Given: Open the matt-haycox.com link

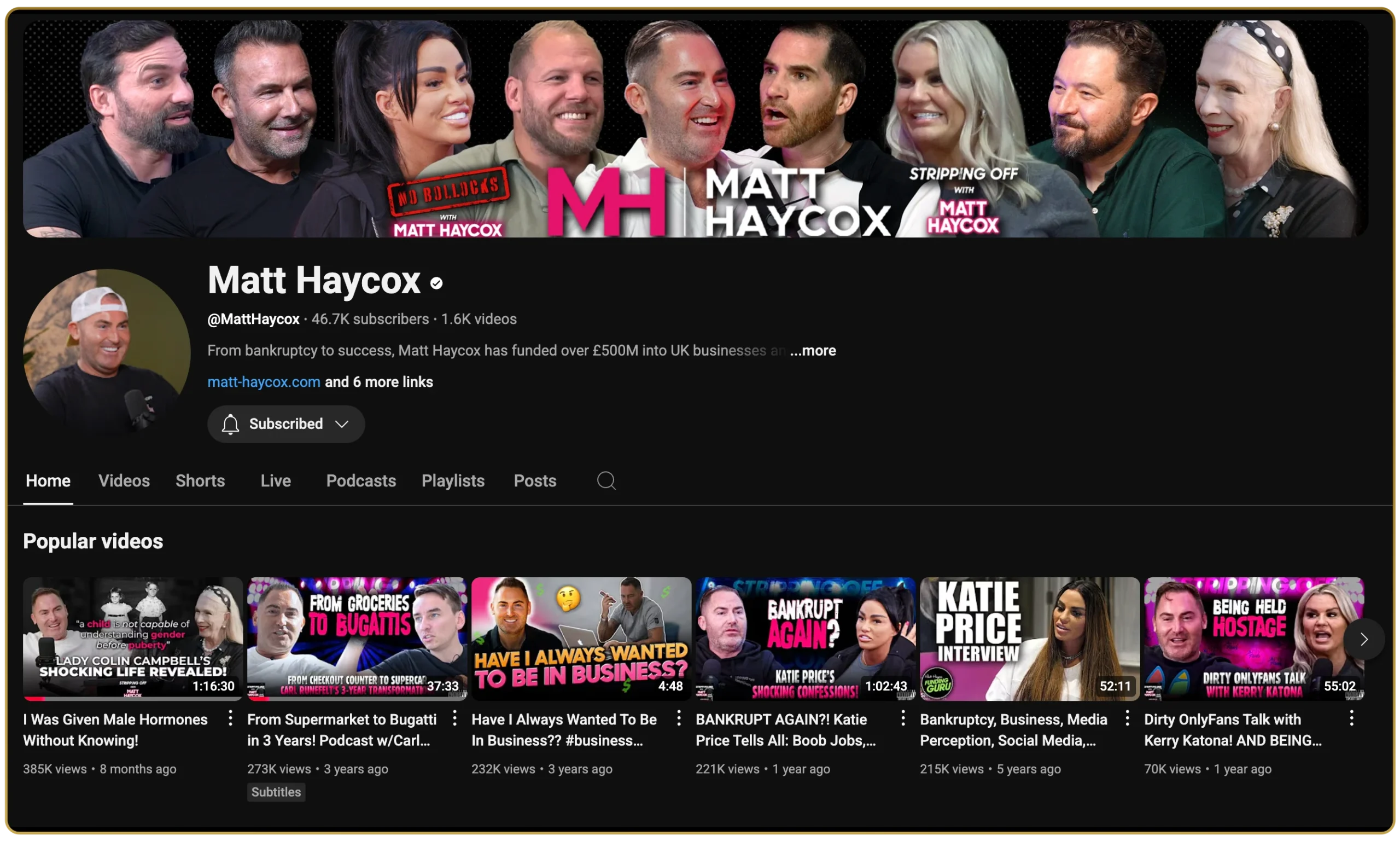Looking at the screenshot, I should (264, 382).
